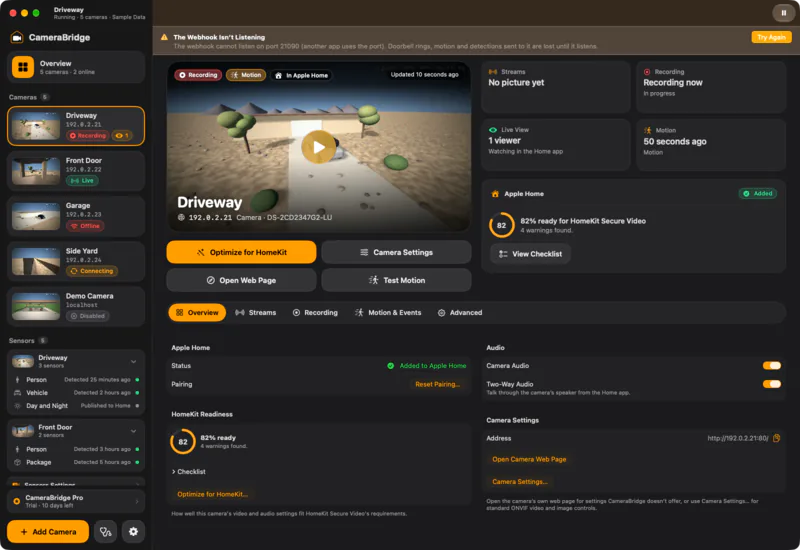Viewport: 800px width, 550px height.
Task: Click the In Apple Home badge on the preview
Action: pyautogui.click(x=302, y=76)
